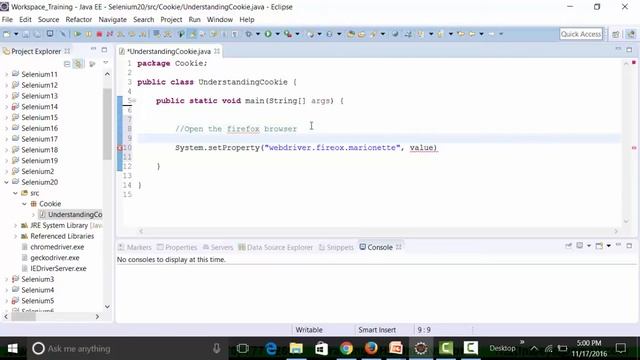640x360 pixels.
Task: Click the Suspend debug toolbar icon
Action: coord(89,34)
